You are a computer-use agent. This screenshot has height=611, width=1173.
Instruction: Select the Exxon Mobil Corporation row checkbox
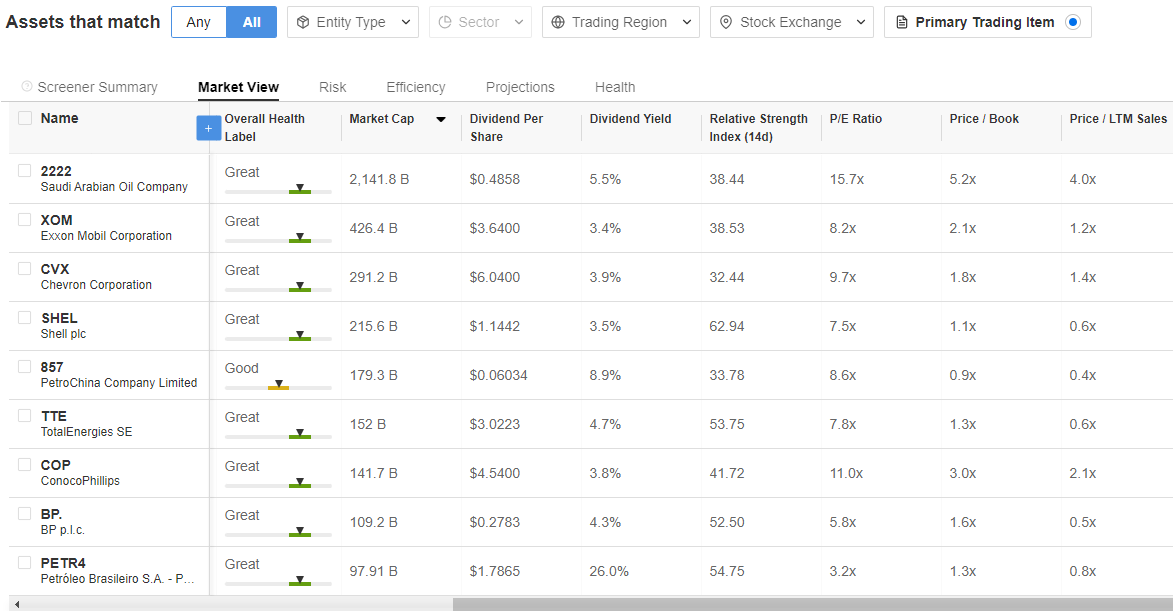coord(25,219)
